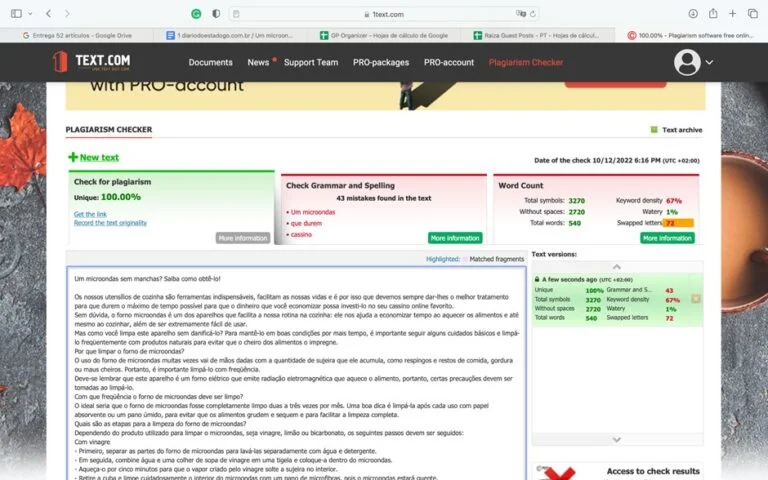The width and height of the screenshot is (768, 480).
Task: Switch to Raiza Guest Posts spreadsheet tab
Action: click(x=537, y=35)
